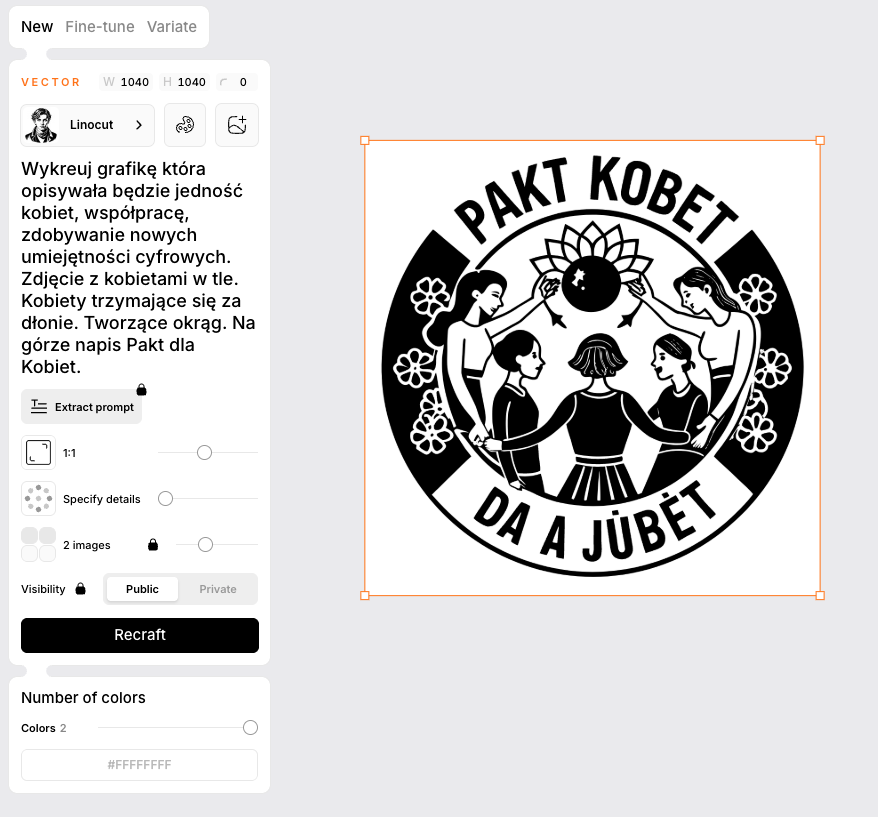Click the 2 images grid icon
Viewport: 878px width, 817px height.
[39, 544]
